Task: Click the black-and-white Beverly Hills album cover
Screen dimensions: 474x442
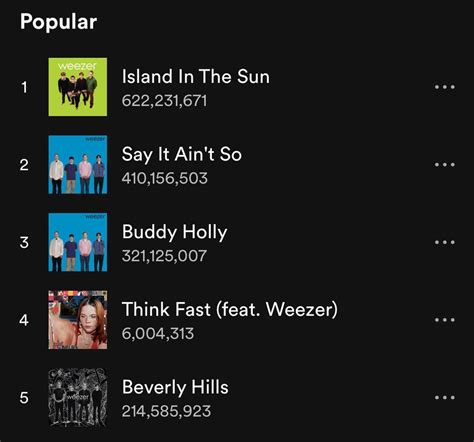Action: coord(78,397)
